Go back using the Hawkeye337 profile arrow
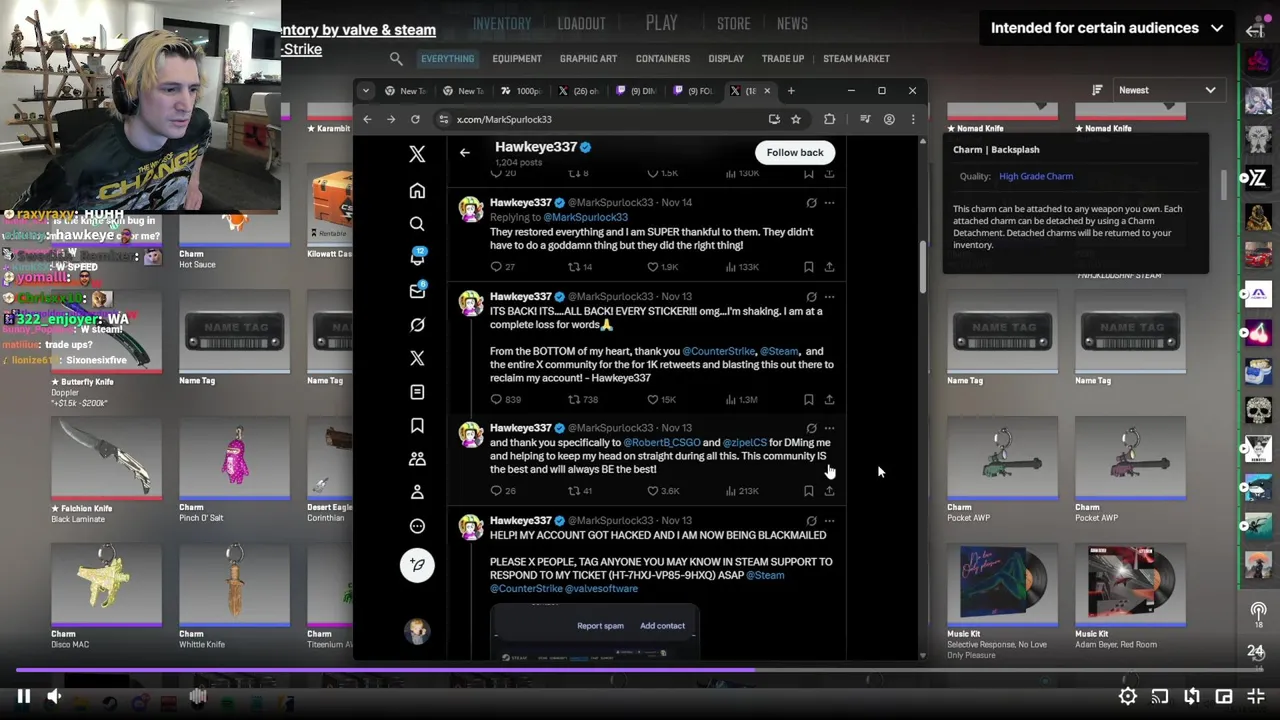Viewport: 1280px width, 720px height. (464, 152)
